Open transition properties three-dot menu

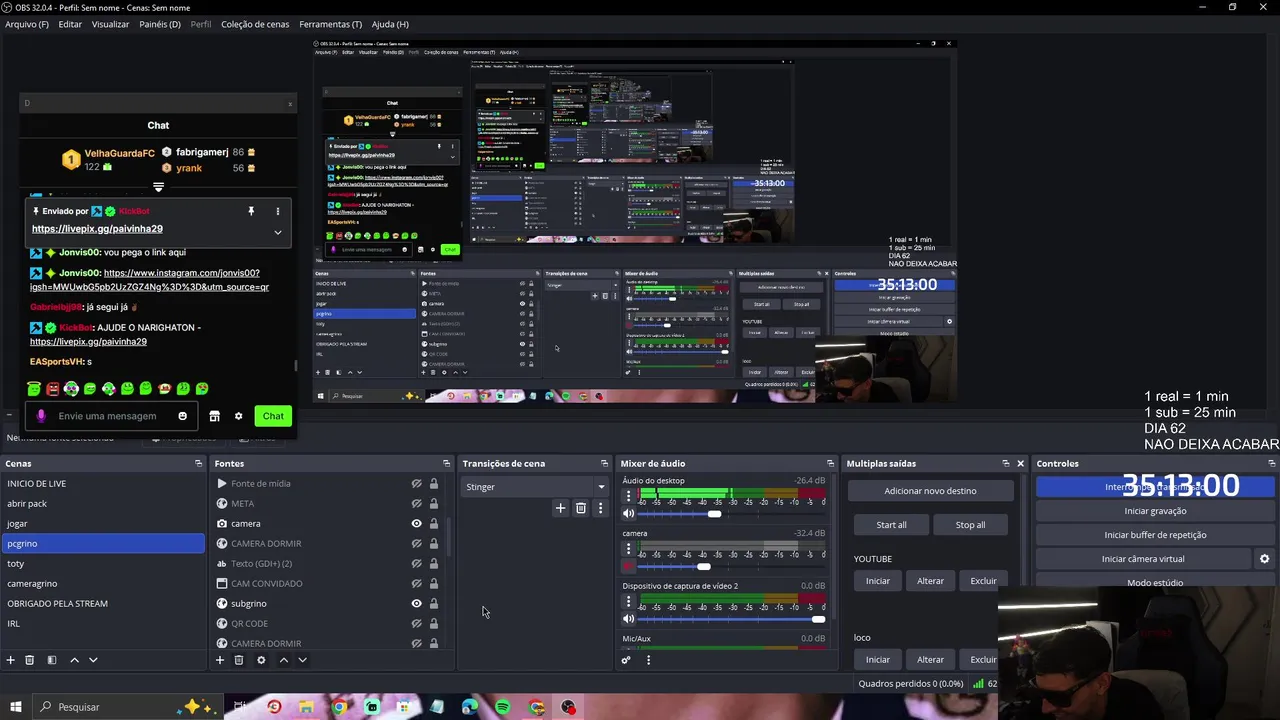click(x=600, y=508)
